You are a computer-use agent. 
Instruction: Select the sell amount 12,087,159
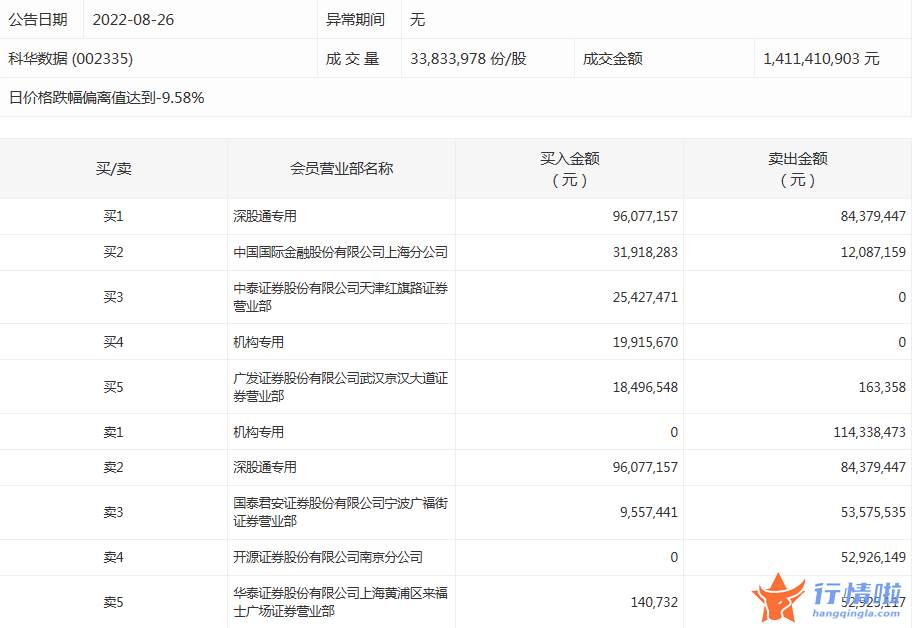pyautogui.click(x=873, y=252)
